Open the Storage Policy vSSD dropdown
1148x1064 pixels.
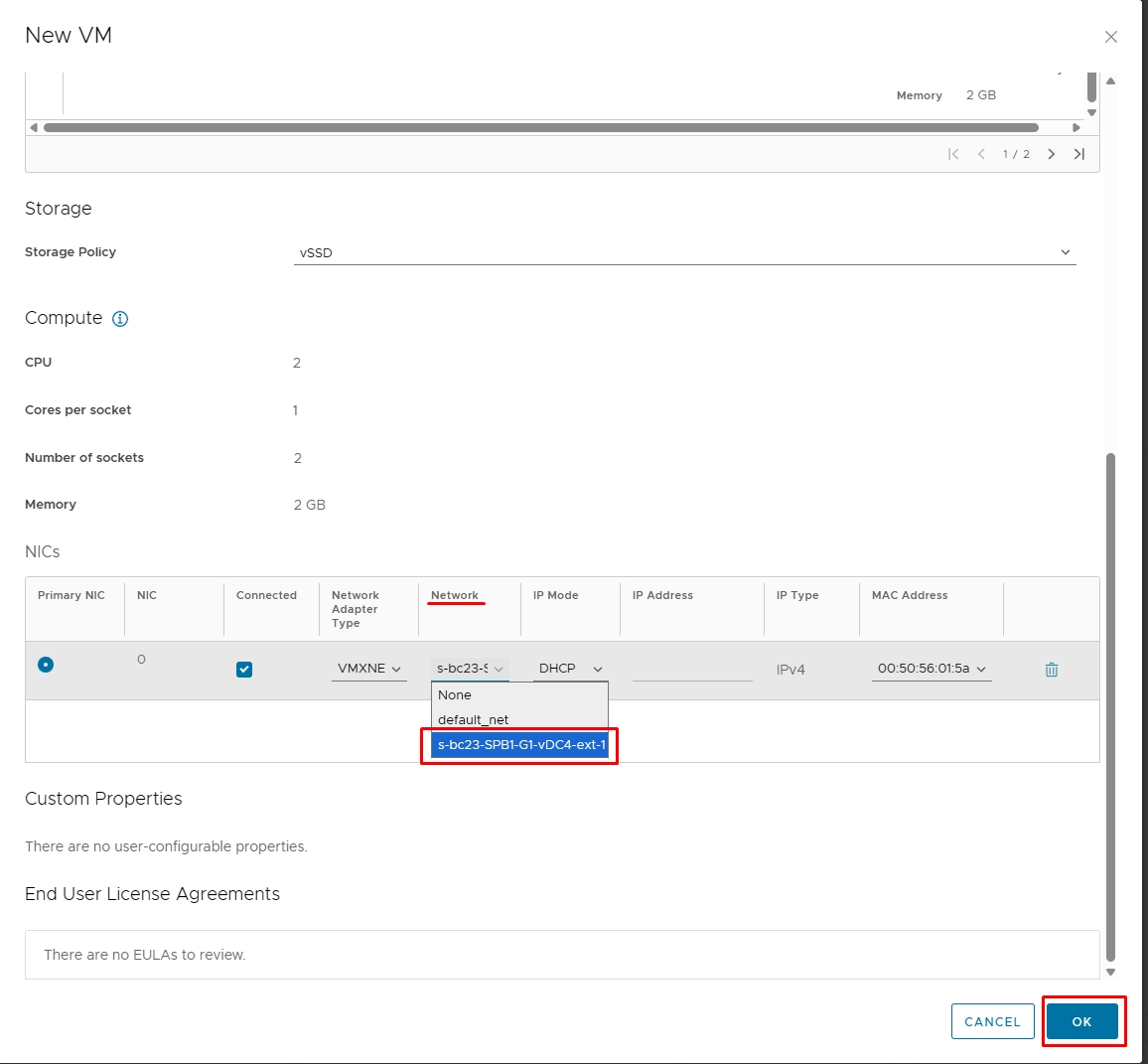684,252
